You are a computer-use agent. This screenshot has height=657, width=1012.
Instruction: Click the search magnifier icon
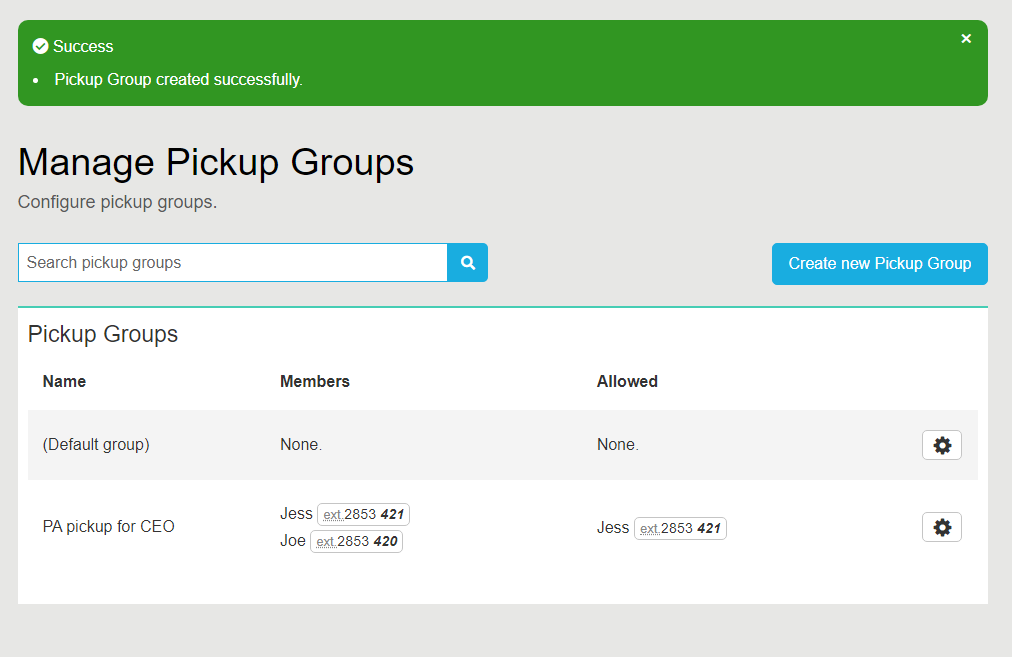pos(466,262)
